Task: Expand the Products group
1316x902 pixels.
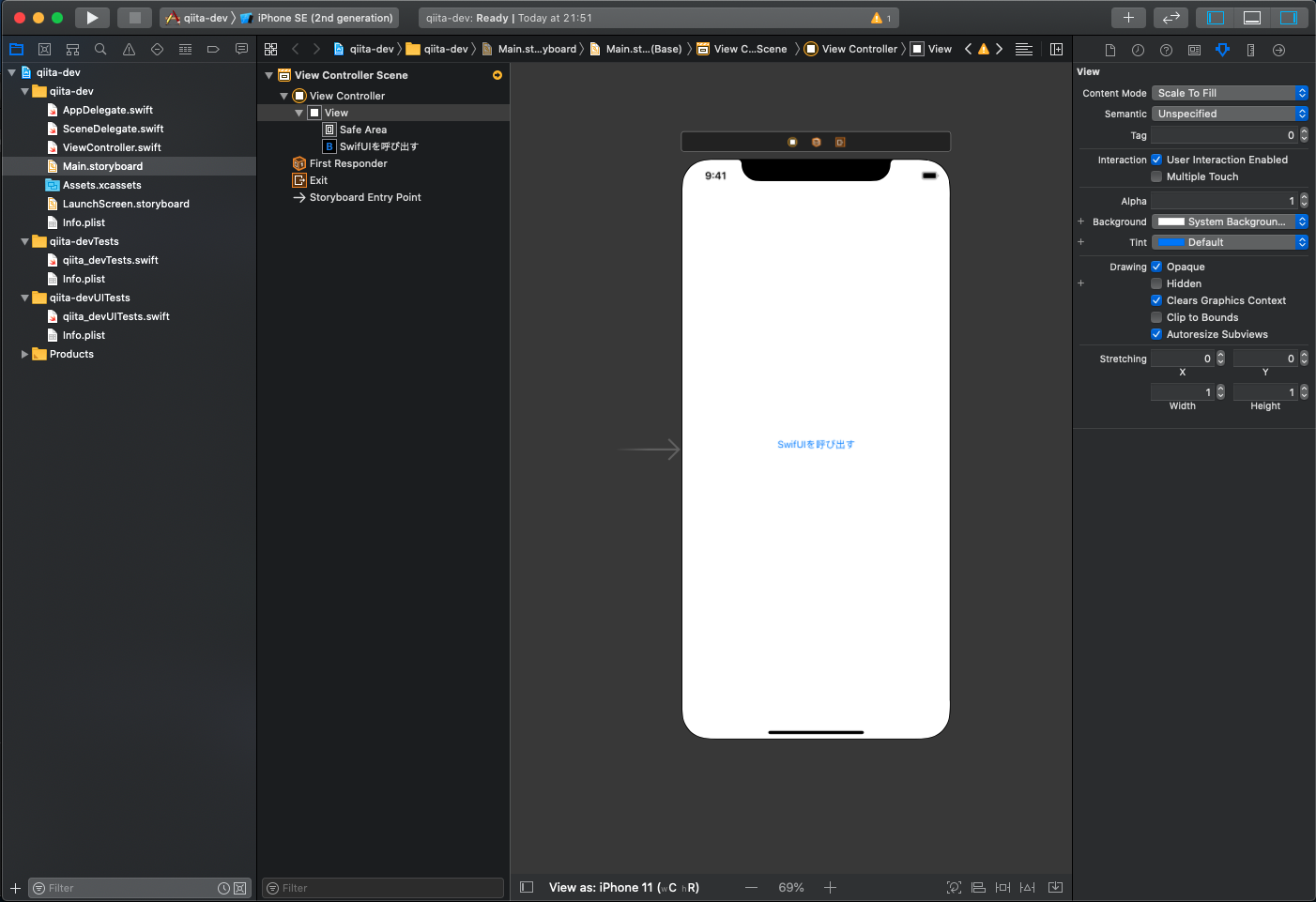Action: coord(24,354)
